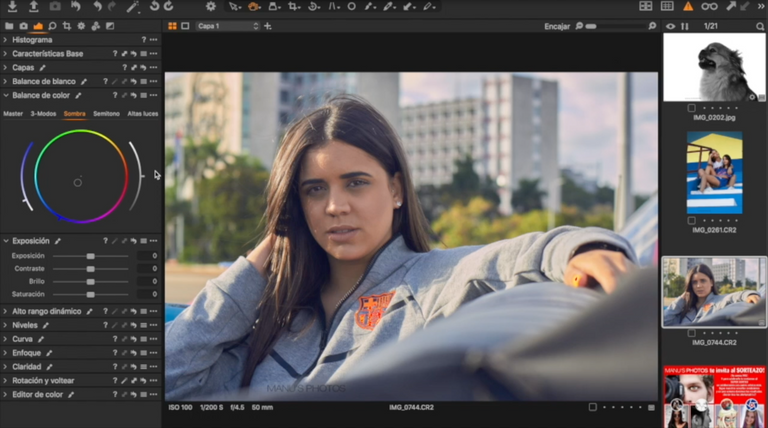Open preferences gear in top toolbar
The image size is (768, 428).
tap(211, 6)
